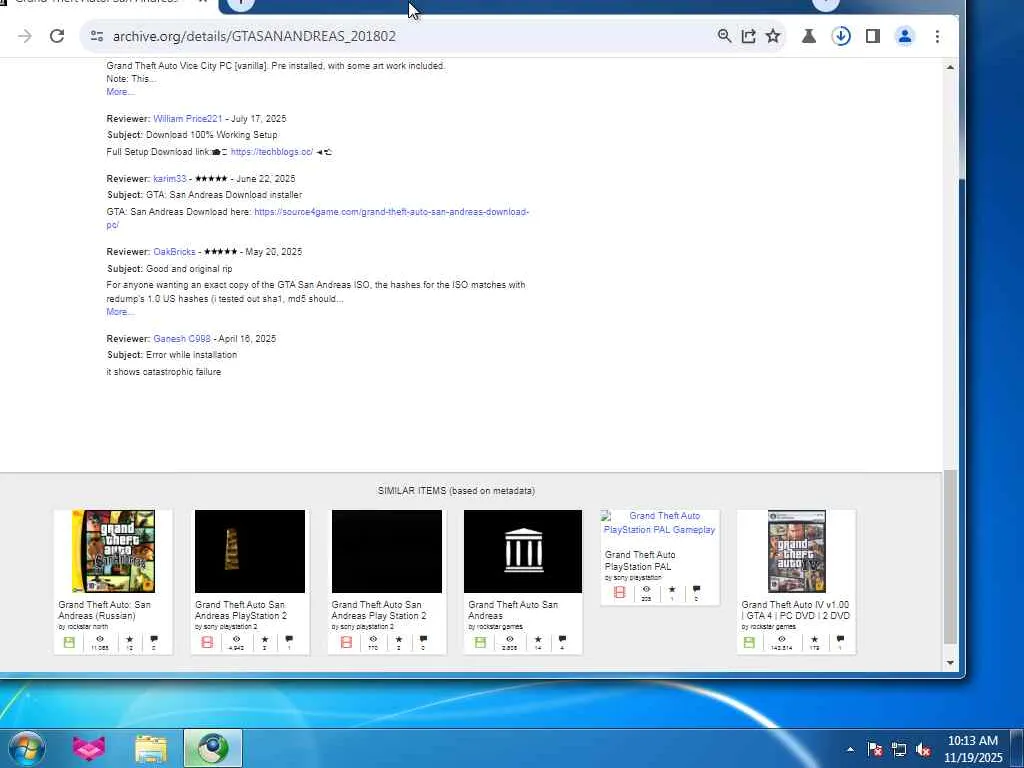Open reviewer karim33 profile
The image size is (1024, 768).
170,178
